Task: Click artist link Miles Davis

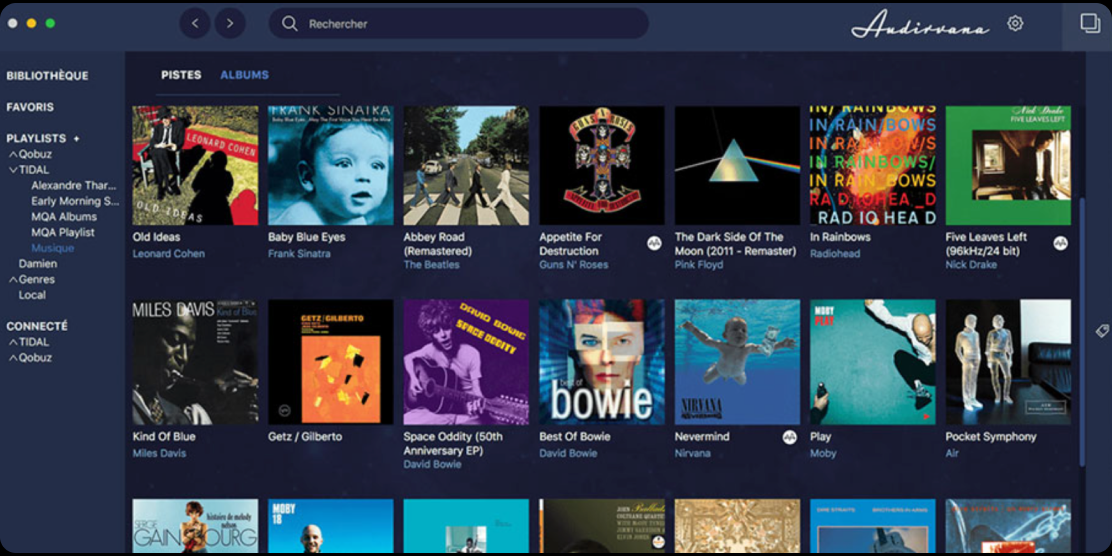Action: [159, 453]
